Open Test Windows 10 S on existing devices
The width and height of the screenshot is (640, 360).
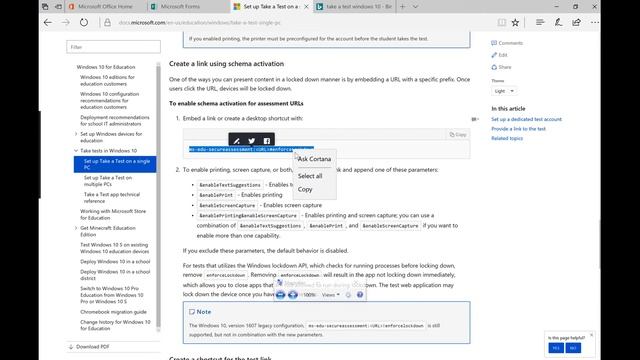114,248
